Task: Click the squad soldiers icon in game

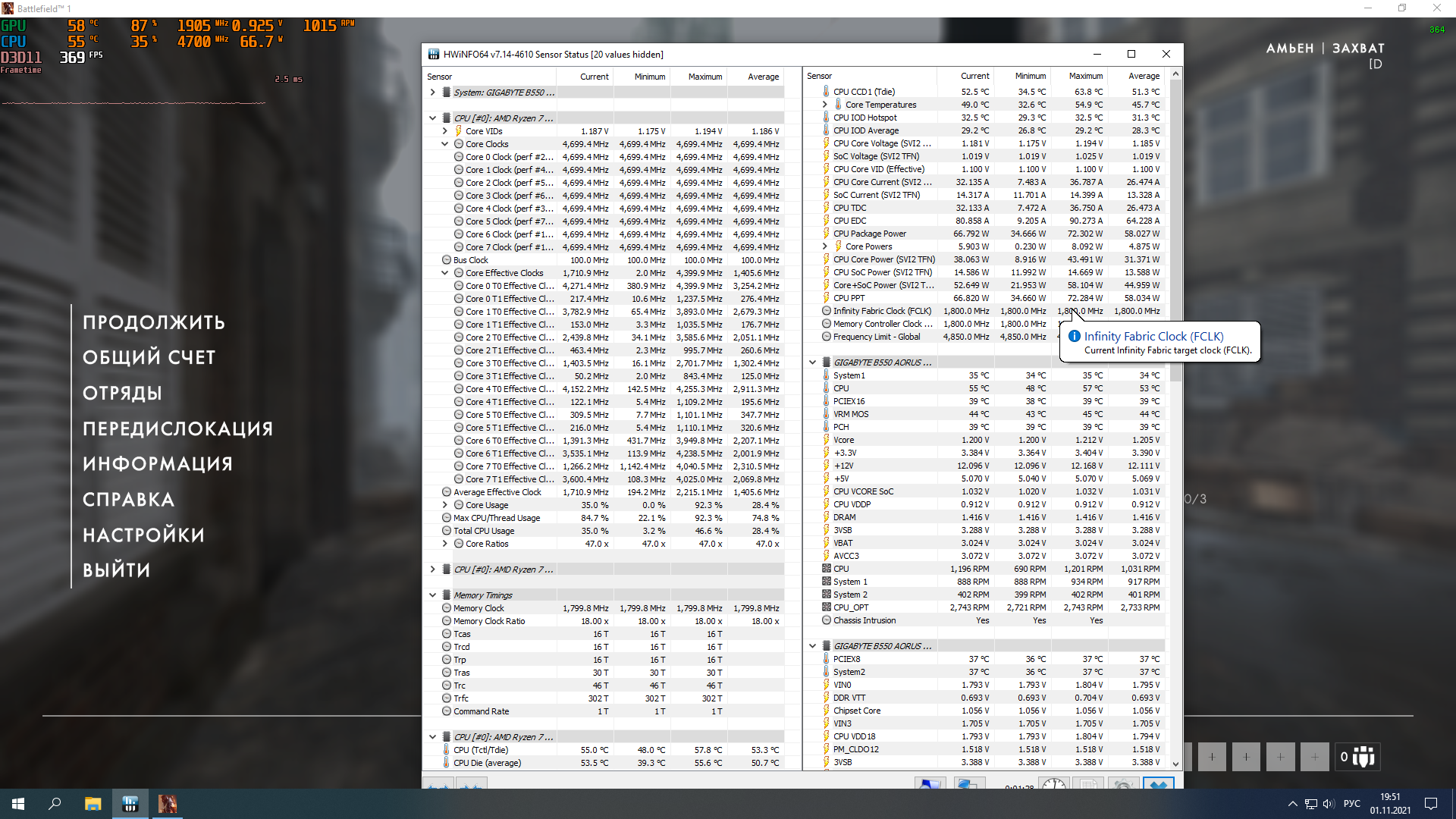Action: tap(1363, 757)
